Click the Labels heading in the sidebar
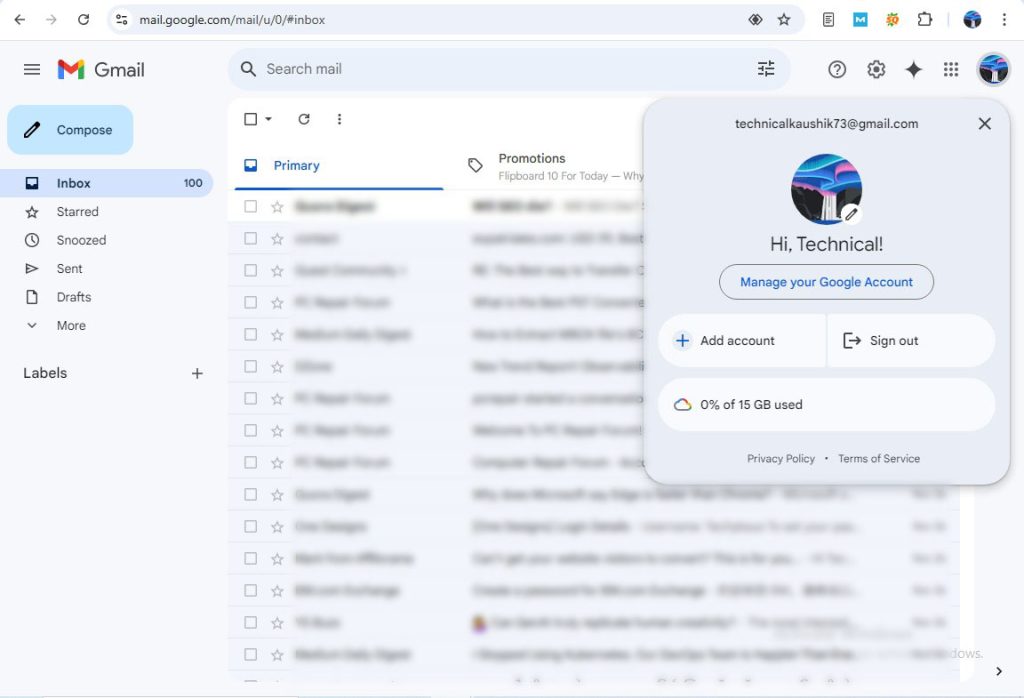 [45, 373]
